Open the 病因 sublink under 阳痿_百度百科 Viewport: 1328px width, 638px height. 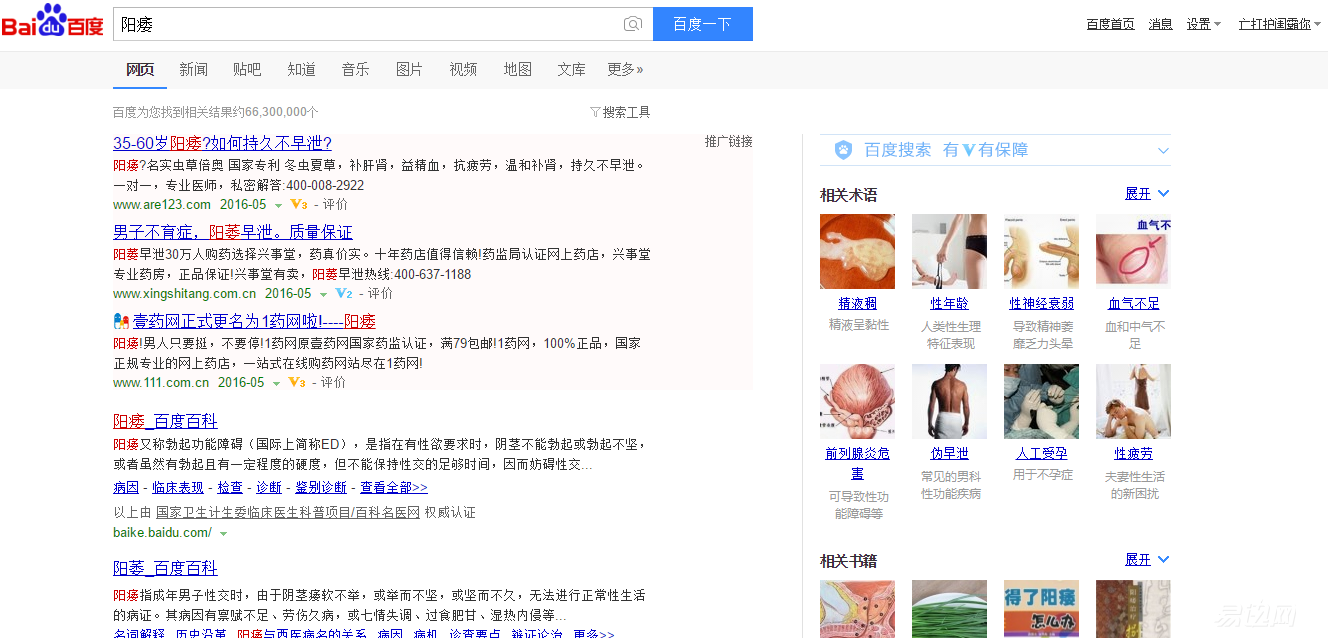pos(126,488)
